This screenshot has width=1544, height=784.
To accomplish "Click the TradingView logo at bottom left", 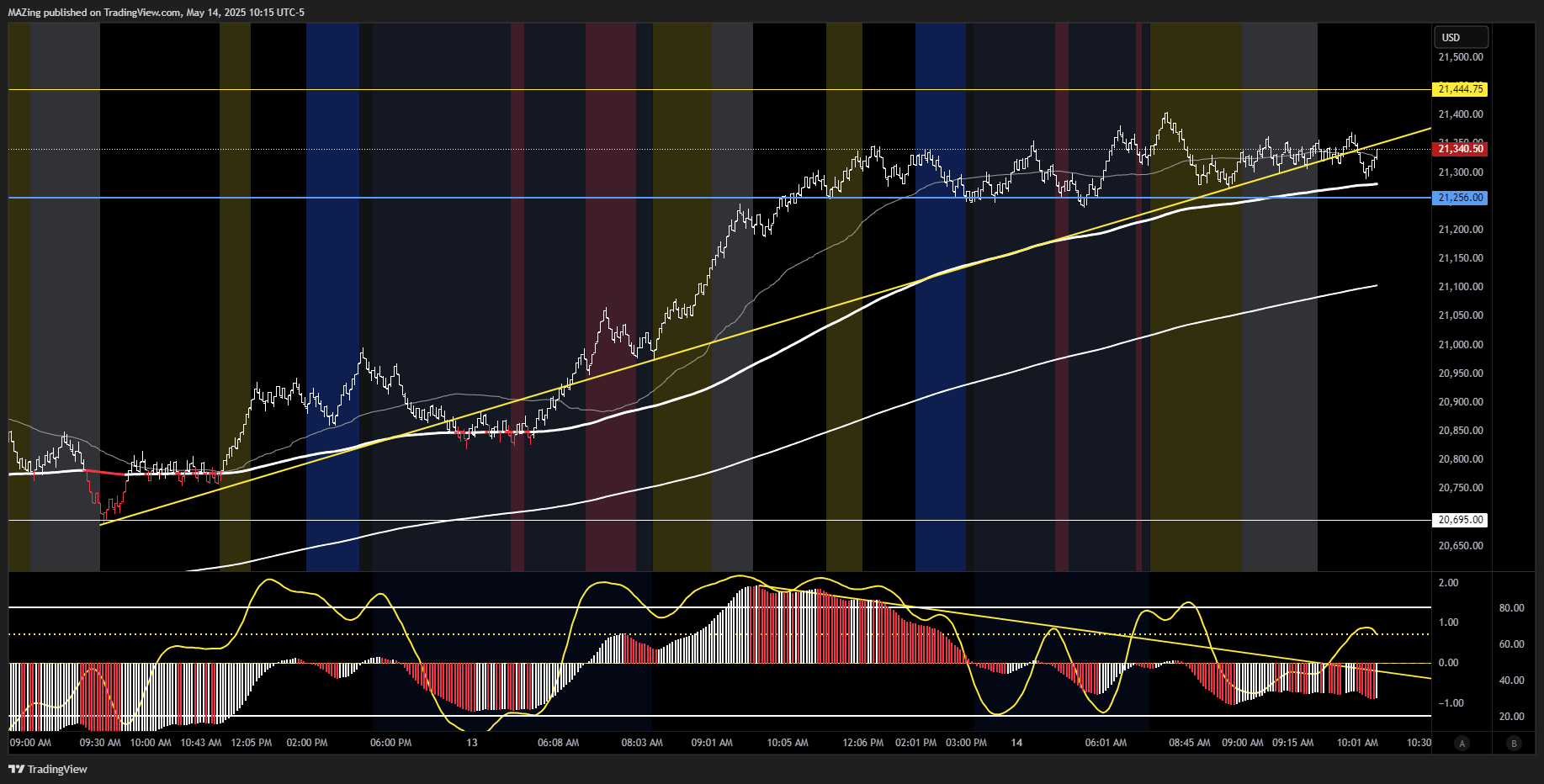I will [x=48, y=769].
